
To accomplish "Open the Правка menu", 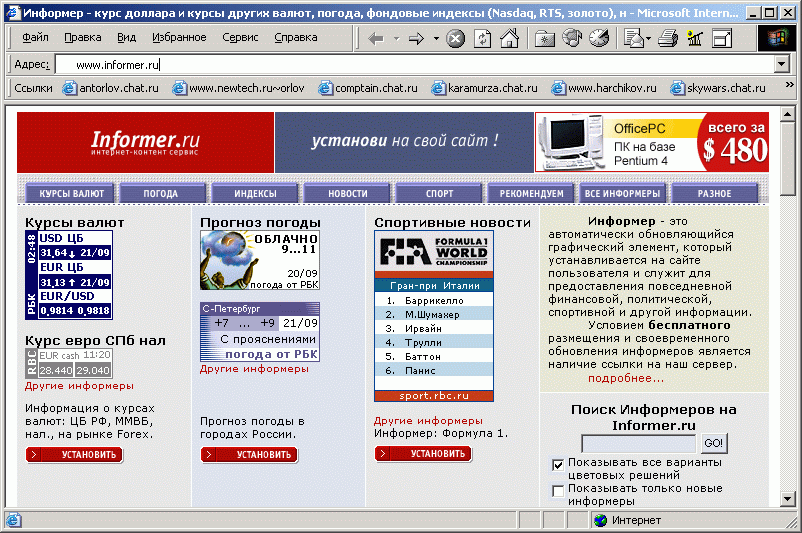I will pyautogui.click(x=83, y=37).
